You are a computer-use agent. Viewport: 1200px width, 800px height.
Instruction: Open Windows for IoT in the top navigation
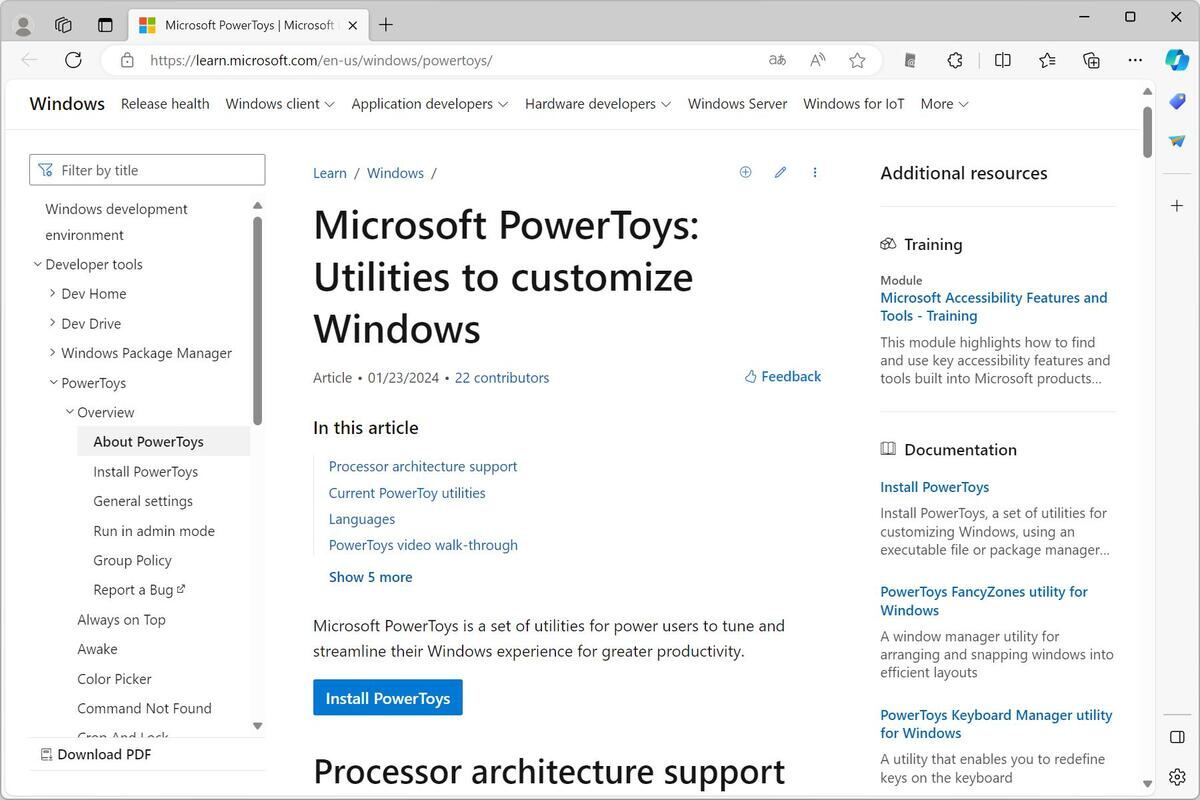[x=853, y=104]
